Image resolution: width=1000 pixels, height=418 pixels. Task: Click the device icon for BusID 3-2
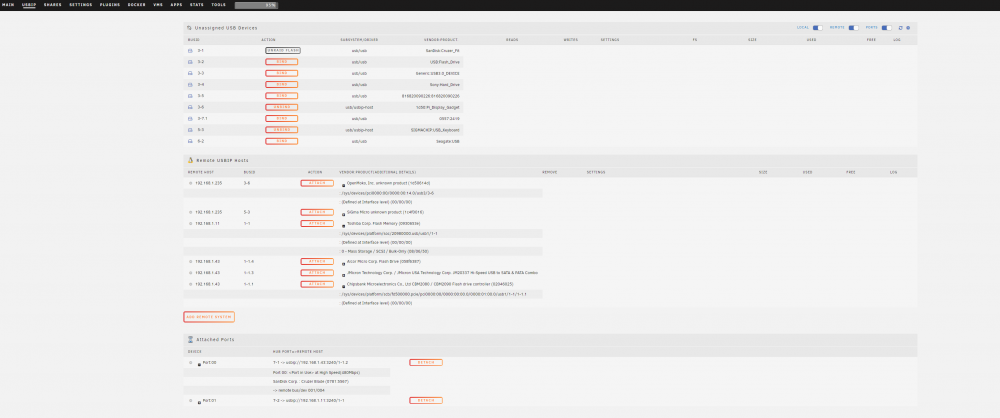coord(190,62)
